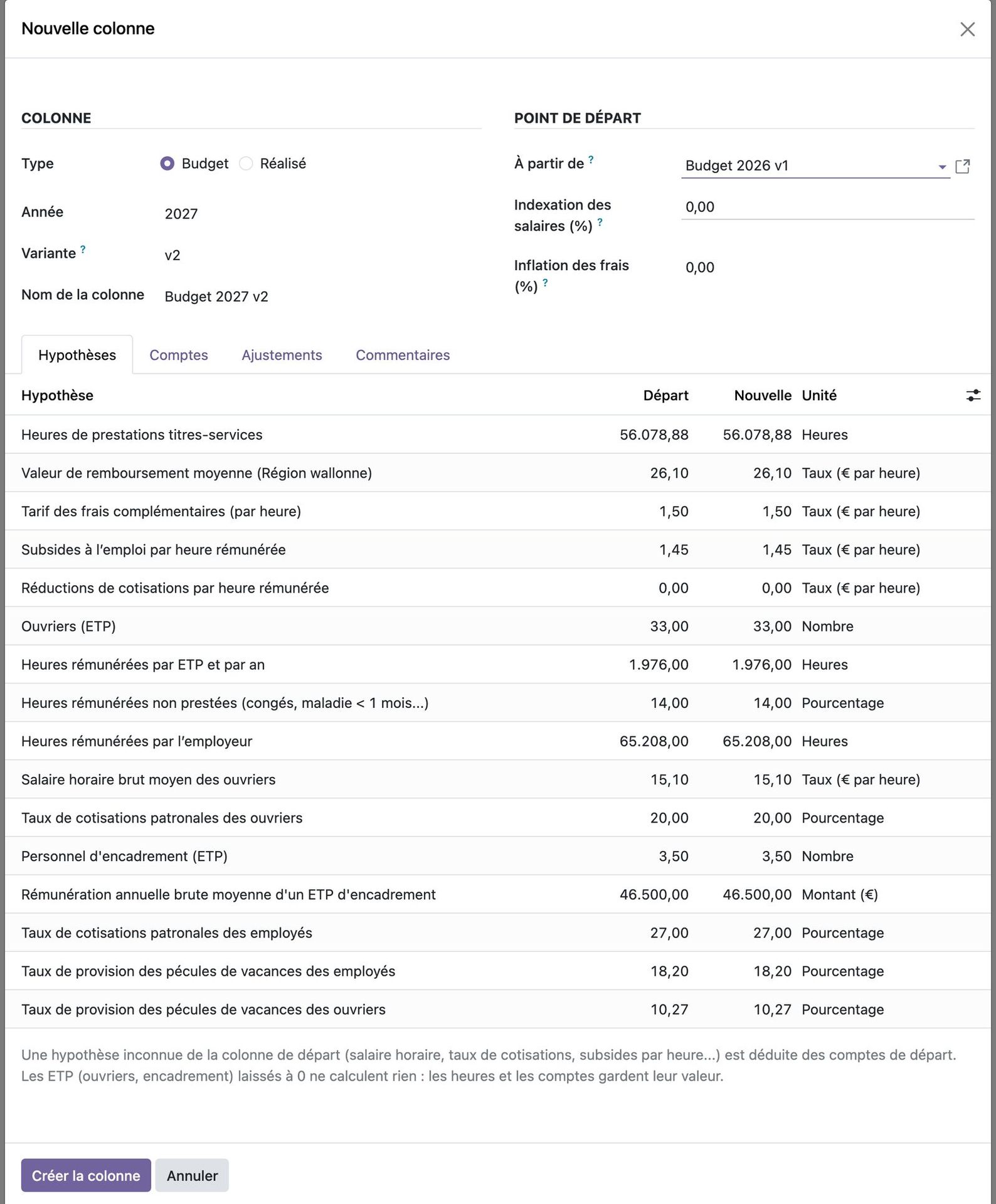
Task: Open the external link for Budget 2026 v1
Action: coord(963,166)
